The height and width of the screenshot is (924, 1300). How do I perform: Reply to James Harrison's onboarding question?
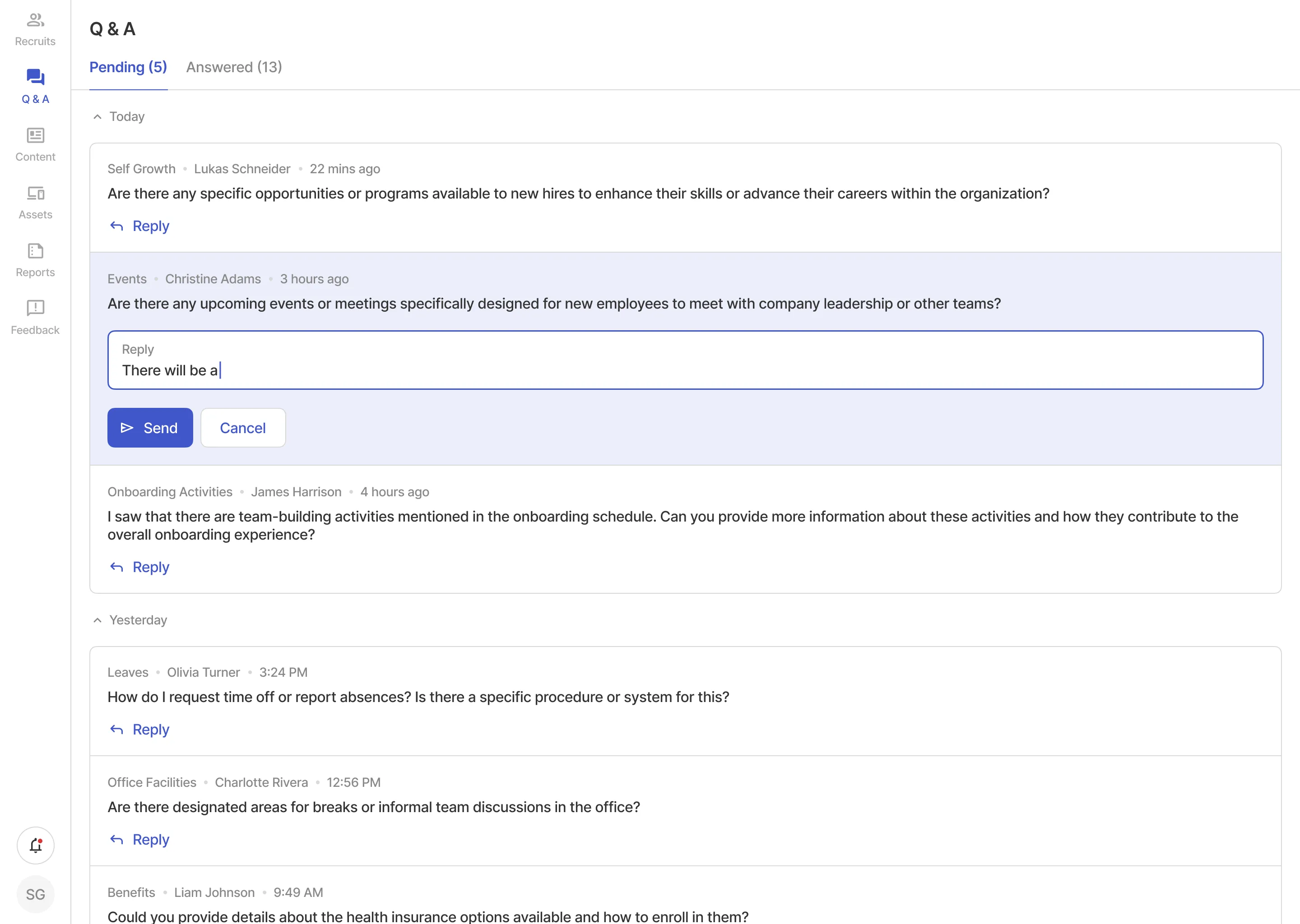point(140,567)
